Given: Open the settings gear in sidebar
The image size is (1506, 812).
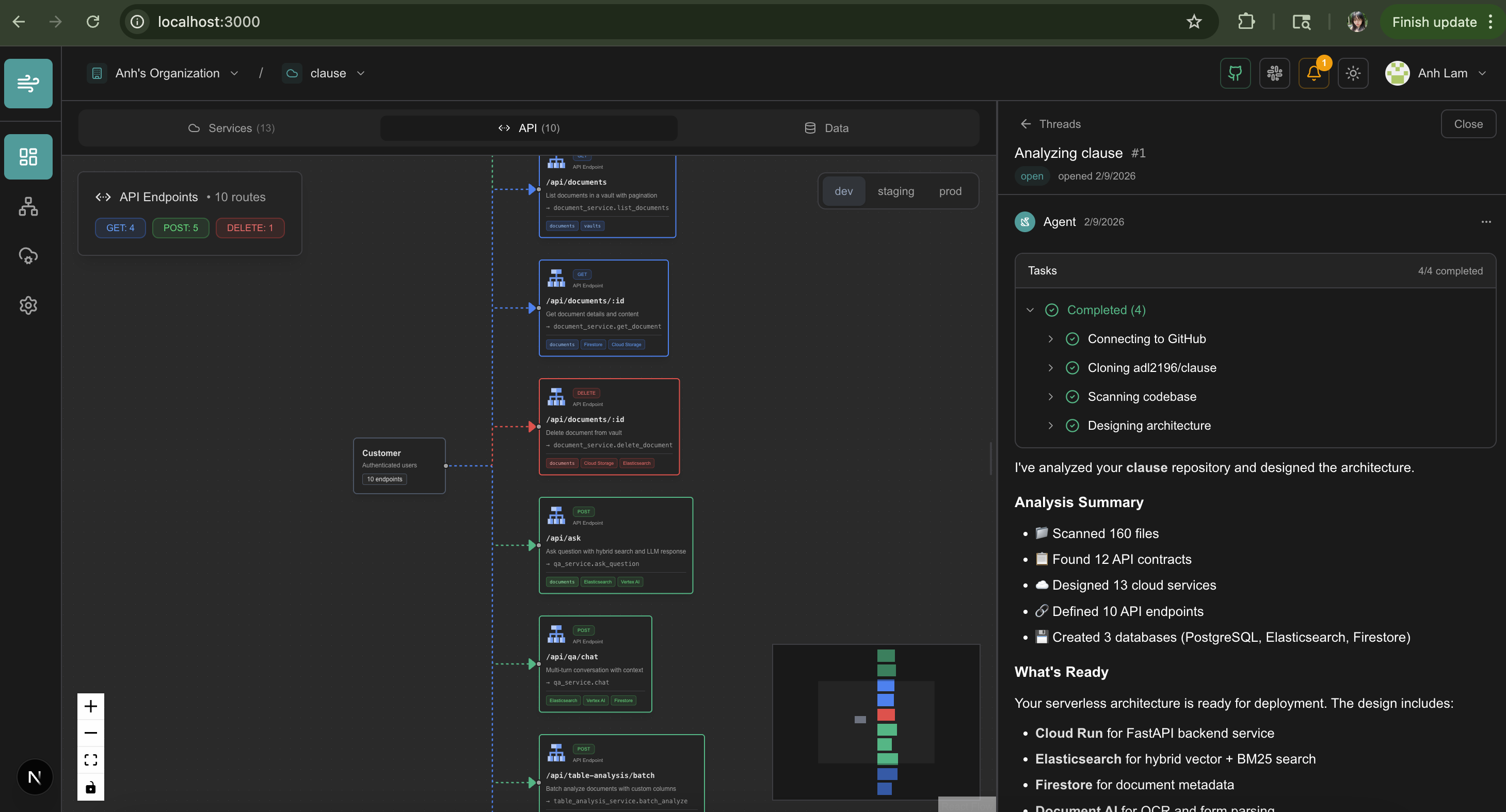Looking at the screenshot, I should pos(28,305).
